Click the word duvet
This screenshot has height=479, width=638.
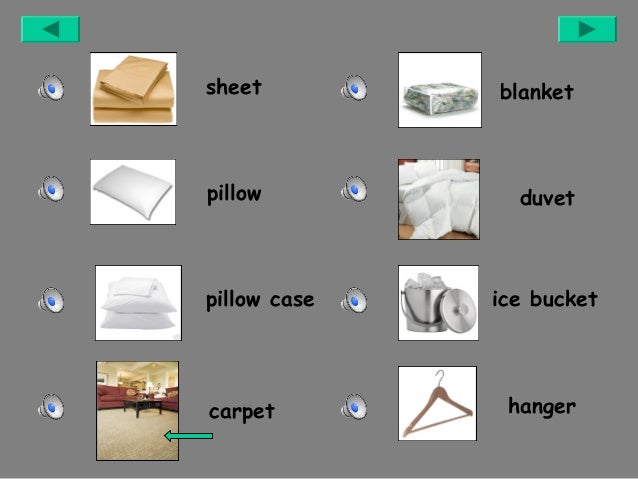pyautogui.click(x=547, y=198)
